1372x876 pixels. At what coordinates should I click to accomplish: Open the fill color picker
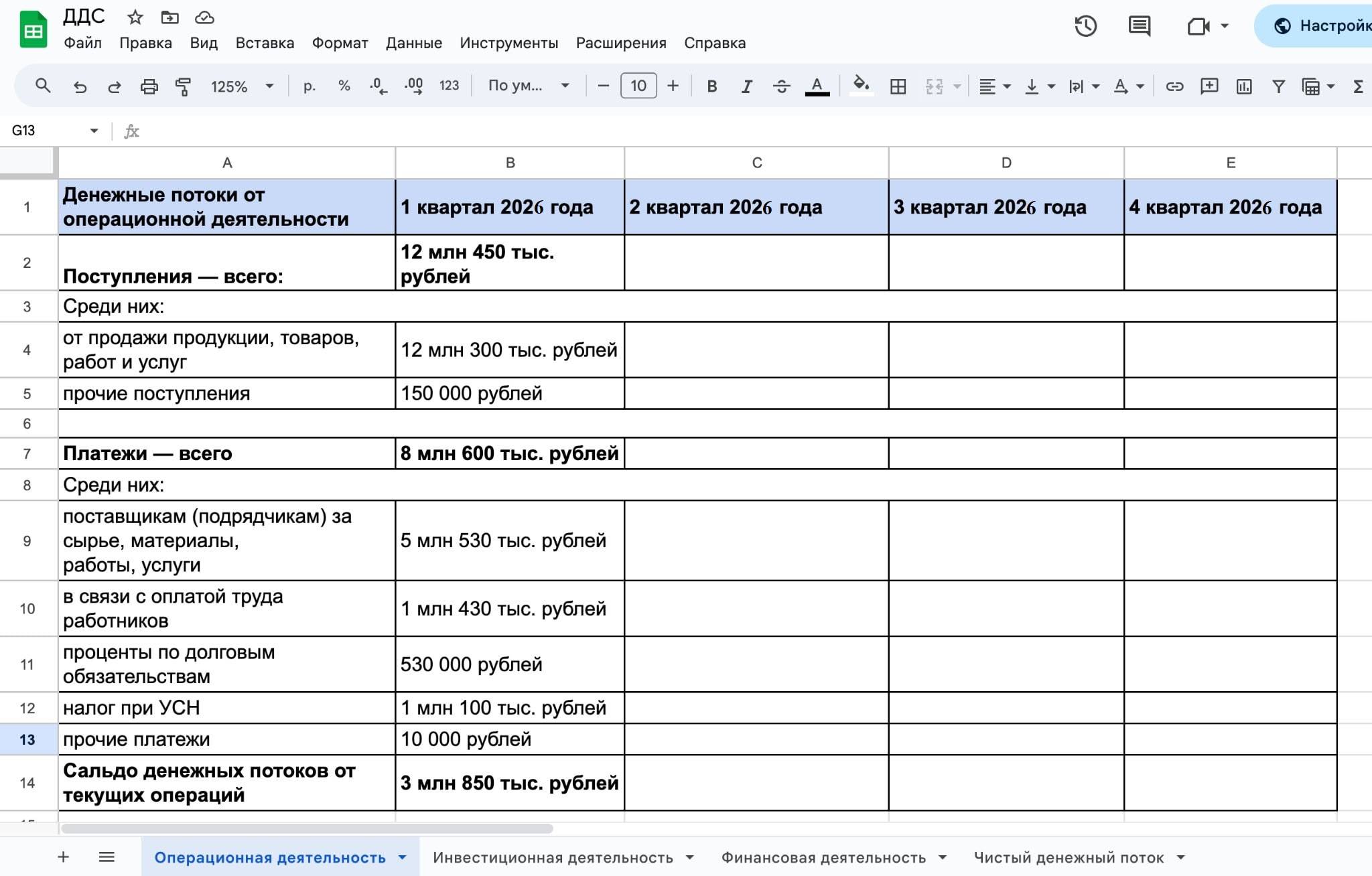(861, 85)
